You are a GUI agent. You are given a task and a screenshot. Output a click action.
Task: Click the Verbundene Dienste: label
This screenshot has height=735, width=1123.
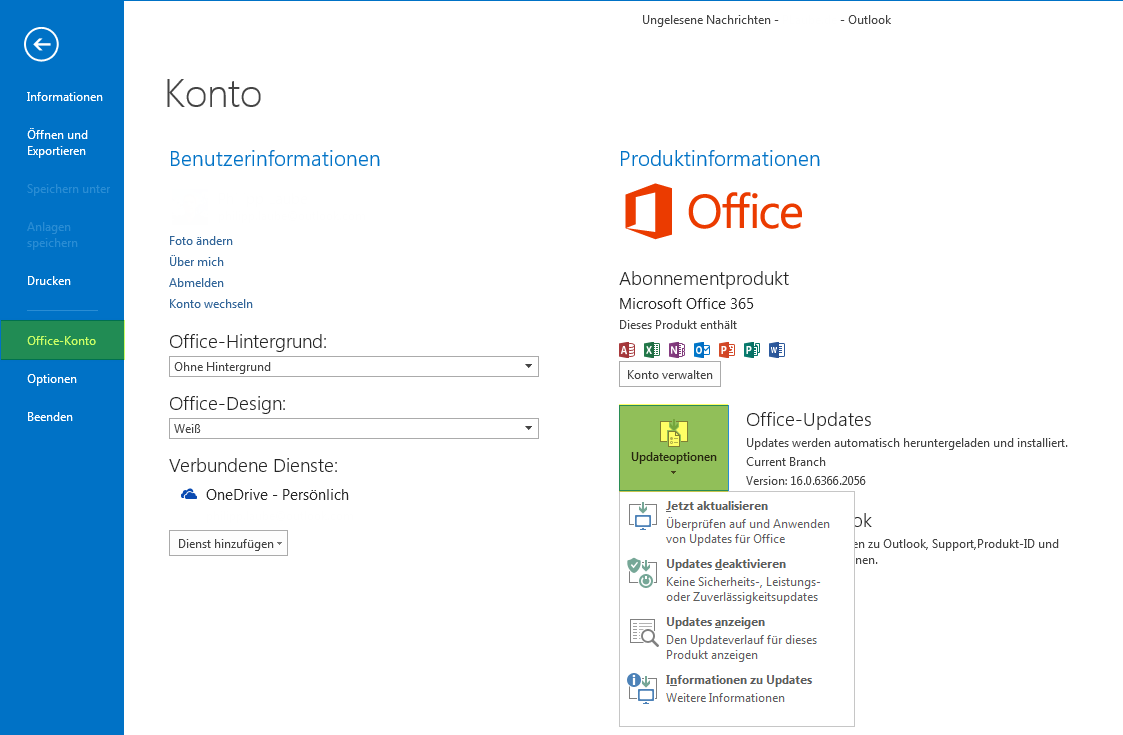coord(254,466)
